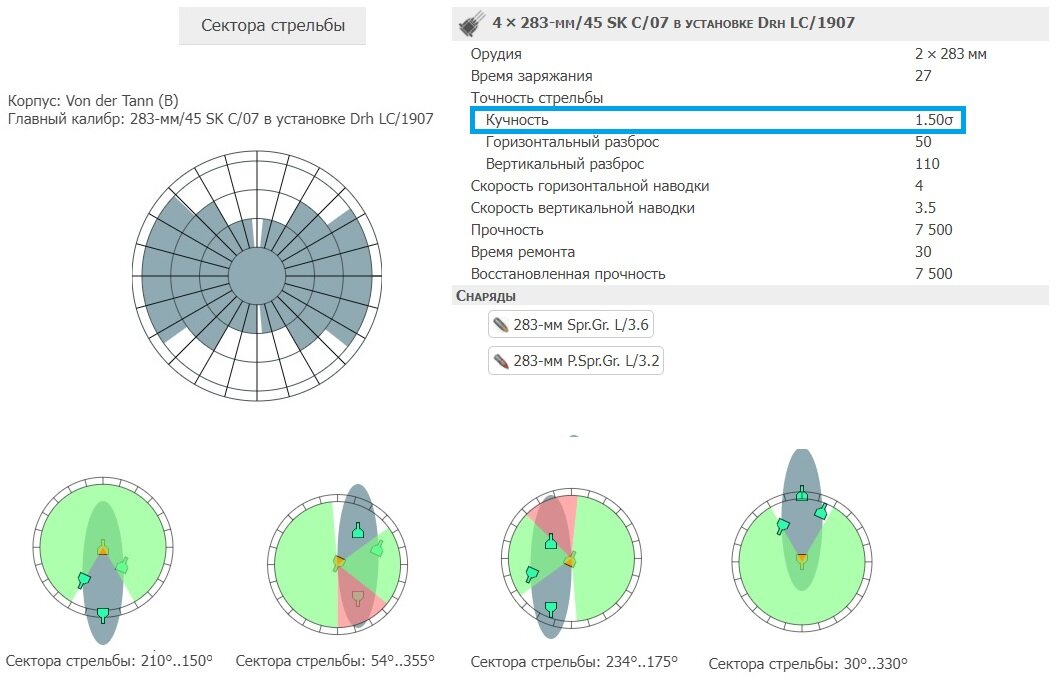Click shell icon on 283-мм Spr.Gr. L/3.6

[x=501, y=324]
